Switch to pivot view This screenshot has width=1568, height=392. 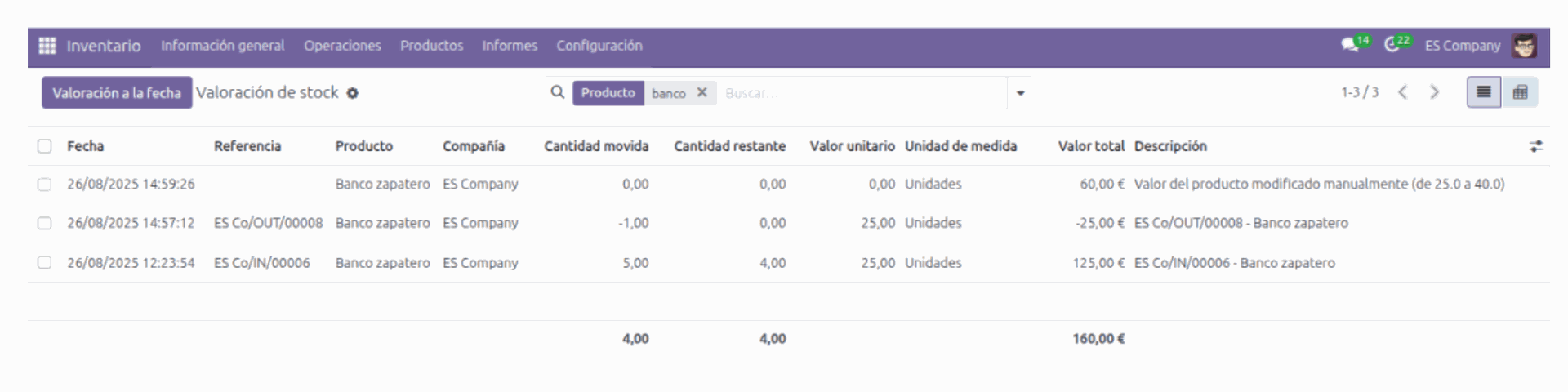1520,92
